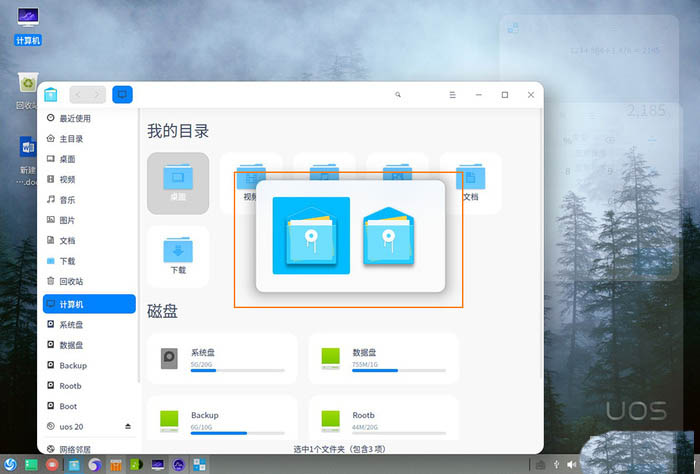Viewport: 700px width, 474px height.
Task: Choose the second file manager in switcher
Action: [x=388, y=236]
